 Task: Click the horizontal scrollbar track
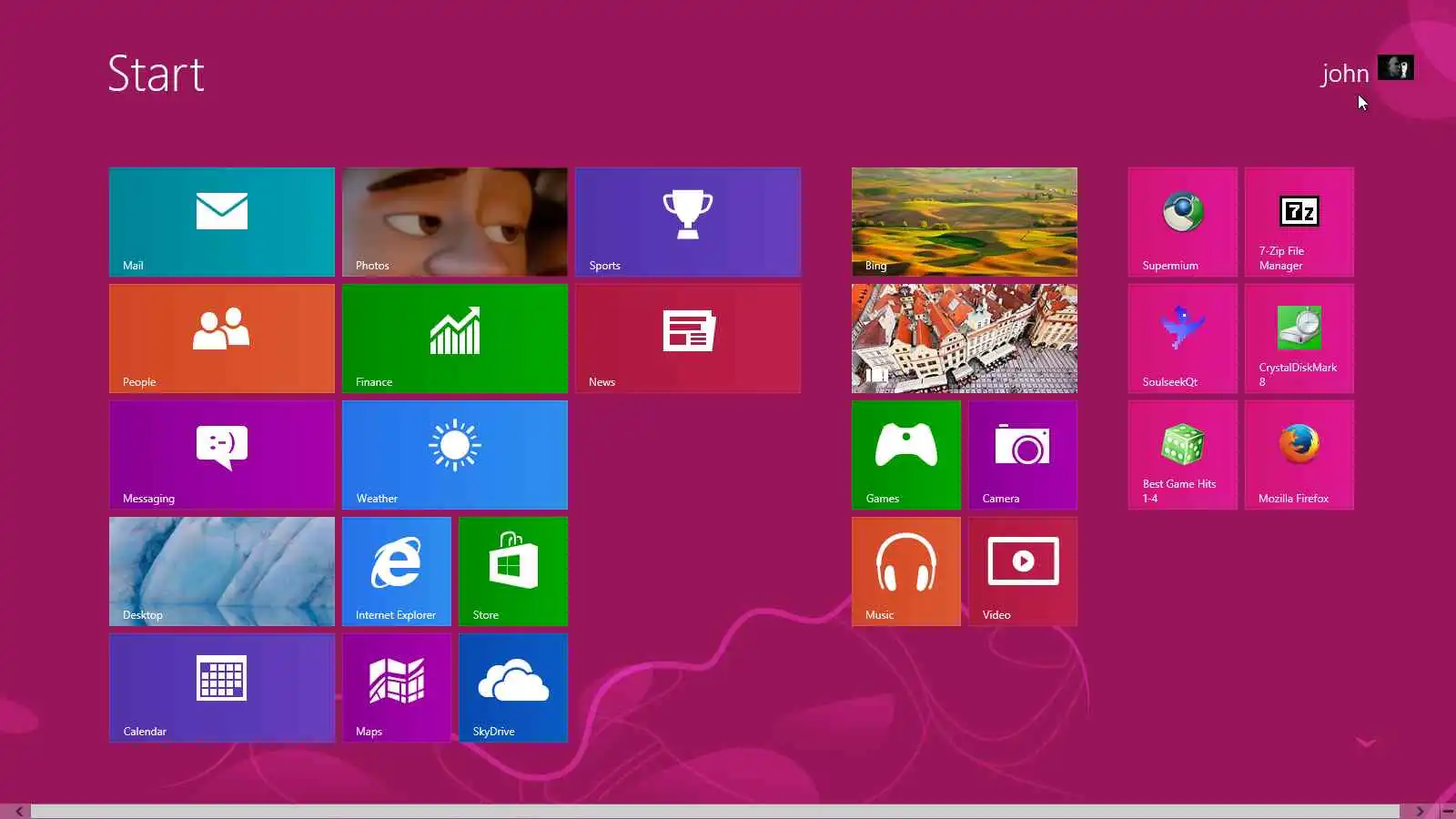715,811
